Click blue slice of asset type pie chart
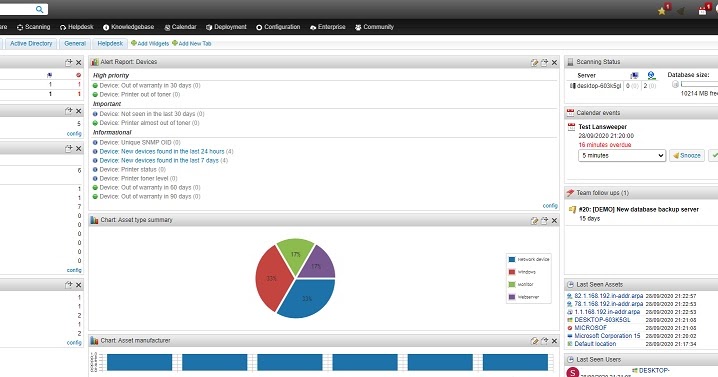Viewport: 718px width, 377px height. (306, 298)
